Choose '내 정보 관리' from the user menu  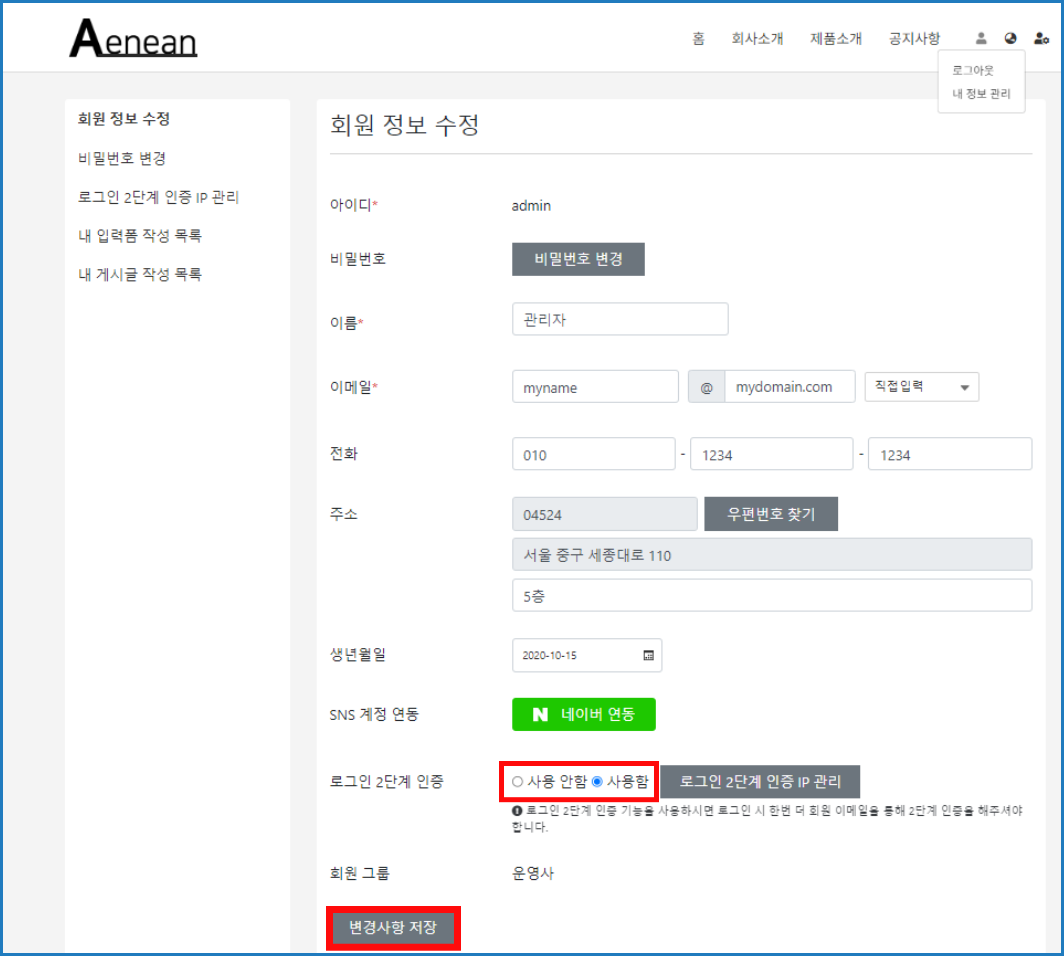point(981,94)
